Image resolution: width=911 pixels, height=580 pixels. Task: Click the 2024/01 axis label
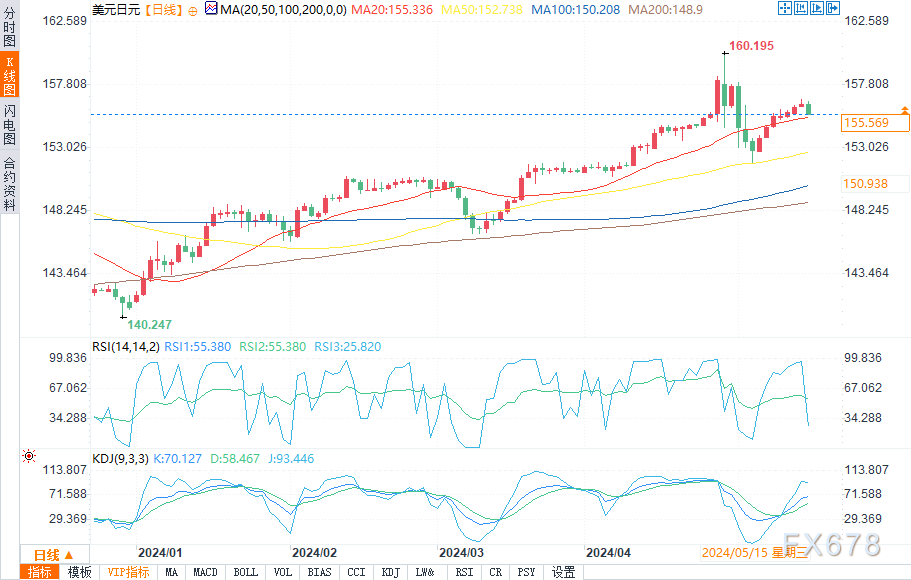(160, 553)
